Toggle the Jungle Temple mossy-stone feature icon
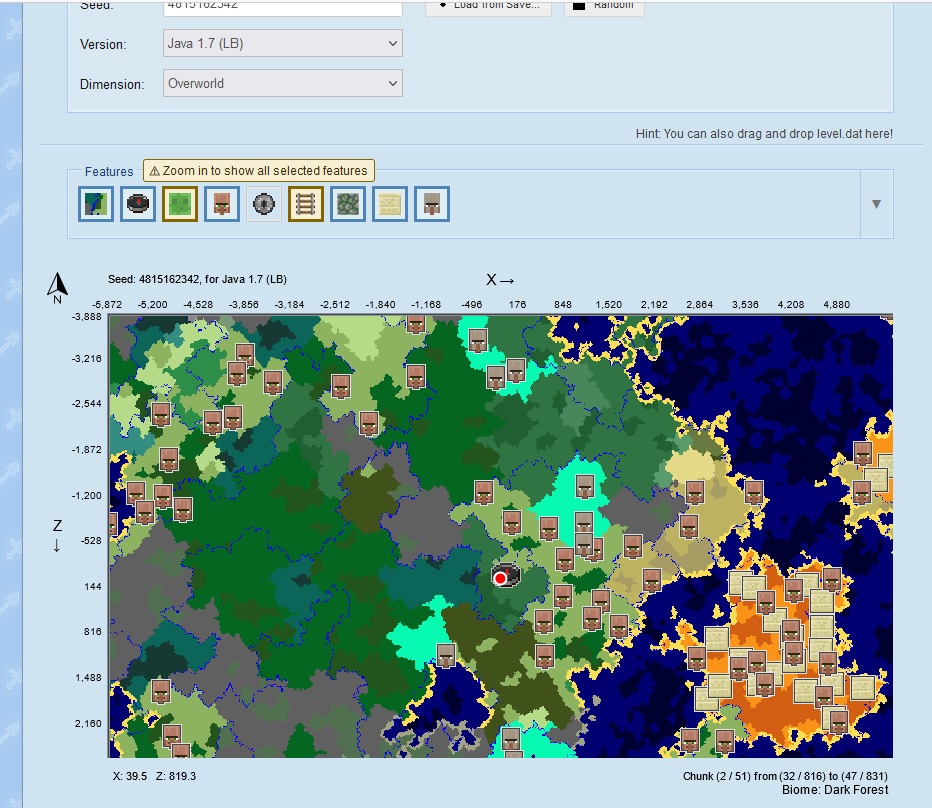This screenshot has height=808, width=932. pyautogui.click(x=348, y=204)
